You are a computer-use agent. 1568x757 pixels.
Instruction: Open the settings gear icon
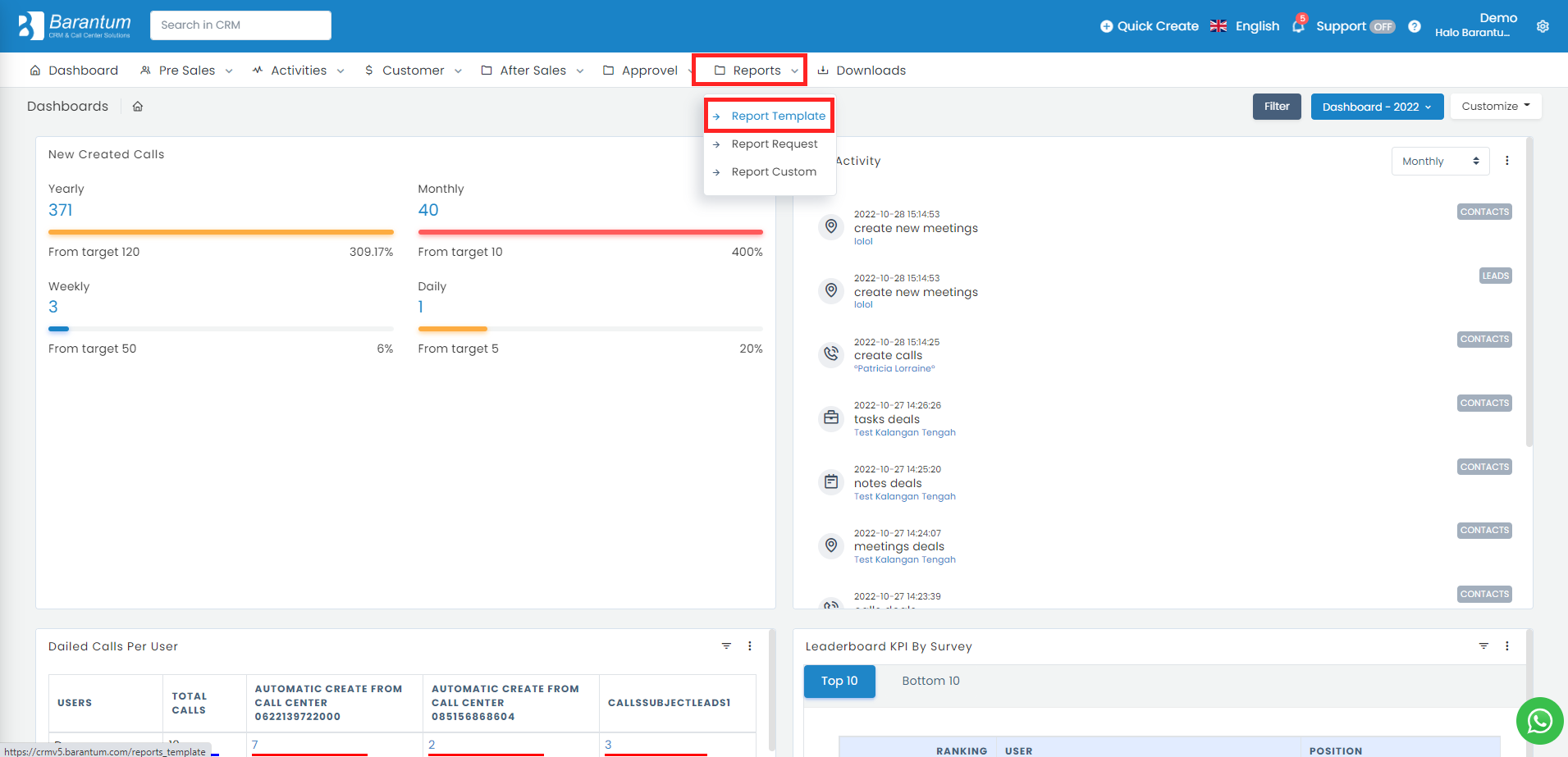click(1543, 26)
